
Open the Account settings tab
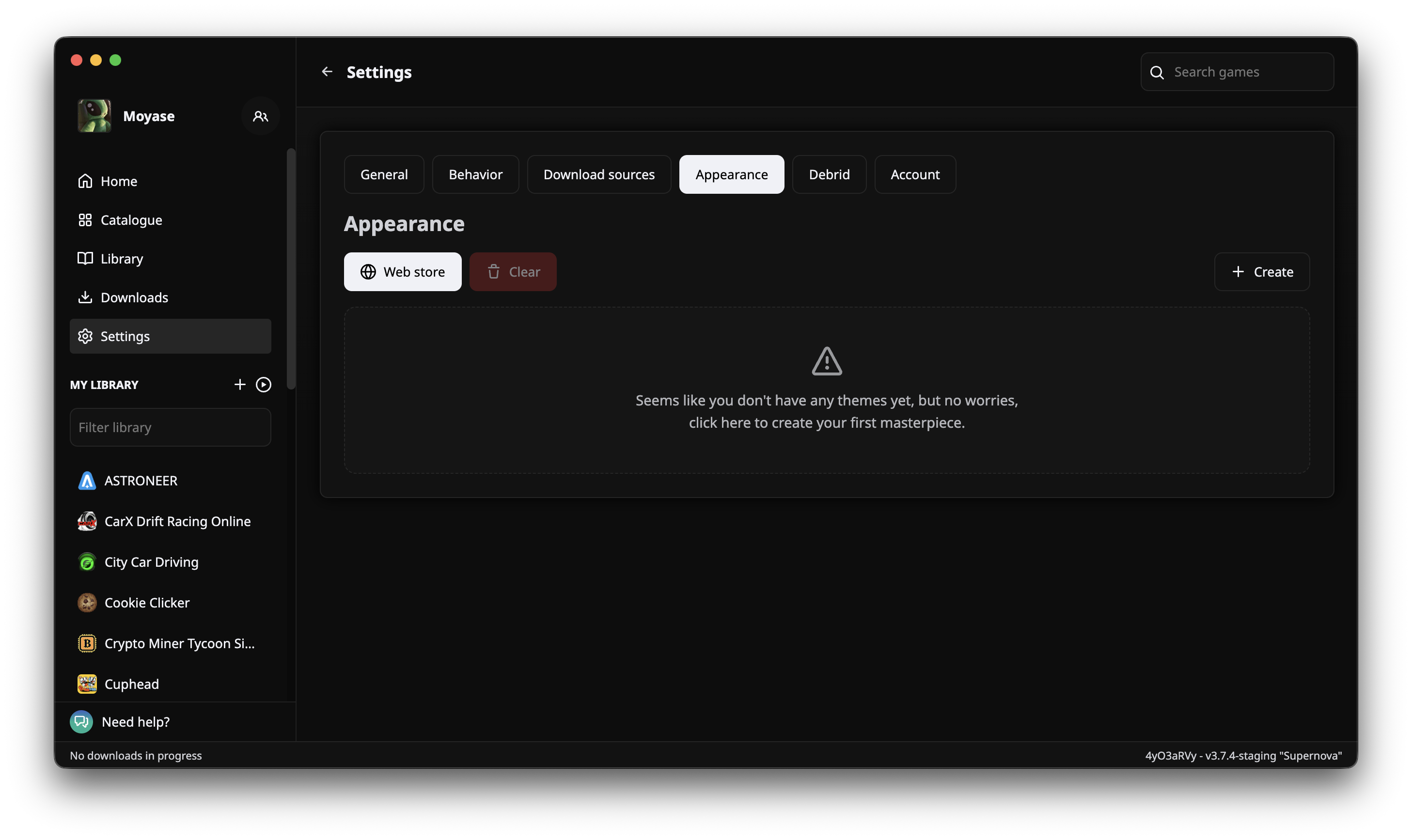coord(914,174)
